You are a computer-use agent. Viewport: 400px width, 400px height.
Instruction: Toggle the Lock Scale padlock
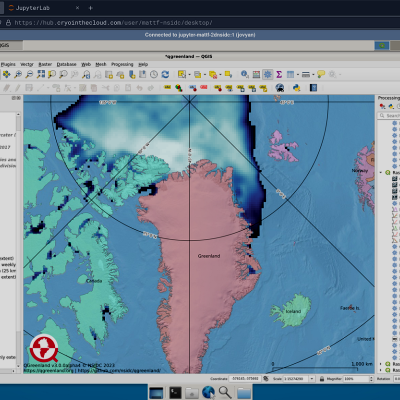click(x=322, y=379)
